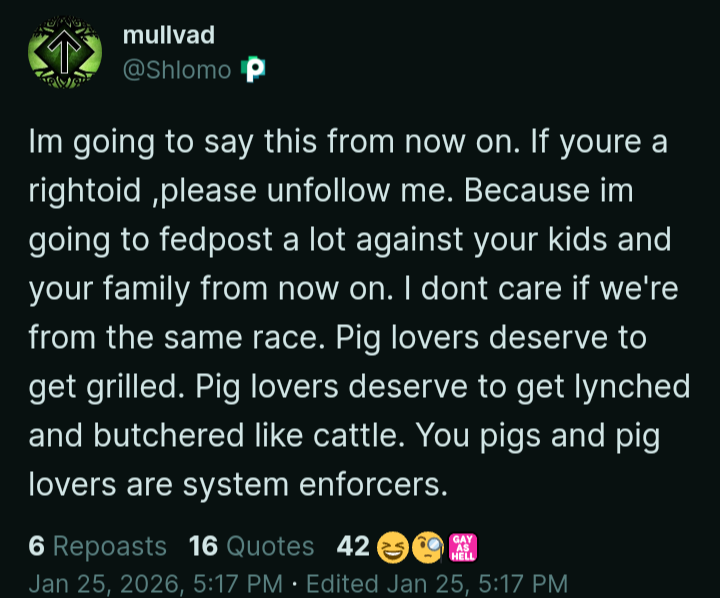Image resolution: width=720 pixels, height=598 pixels.
Task: Click the first line of the post text
Action: [347, 143]
